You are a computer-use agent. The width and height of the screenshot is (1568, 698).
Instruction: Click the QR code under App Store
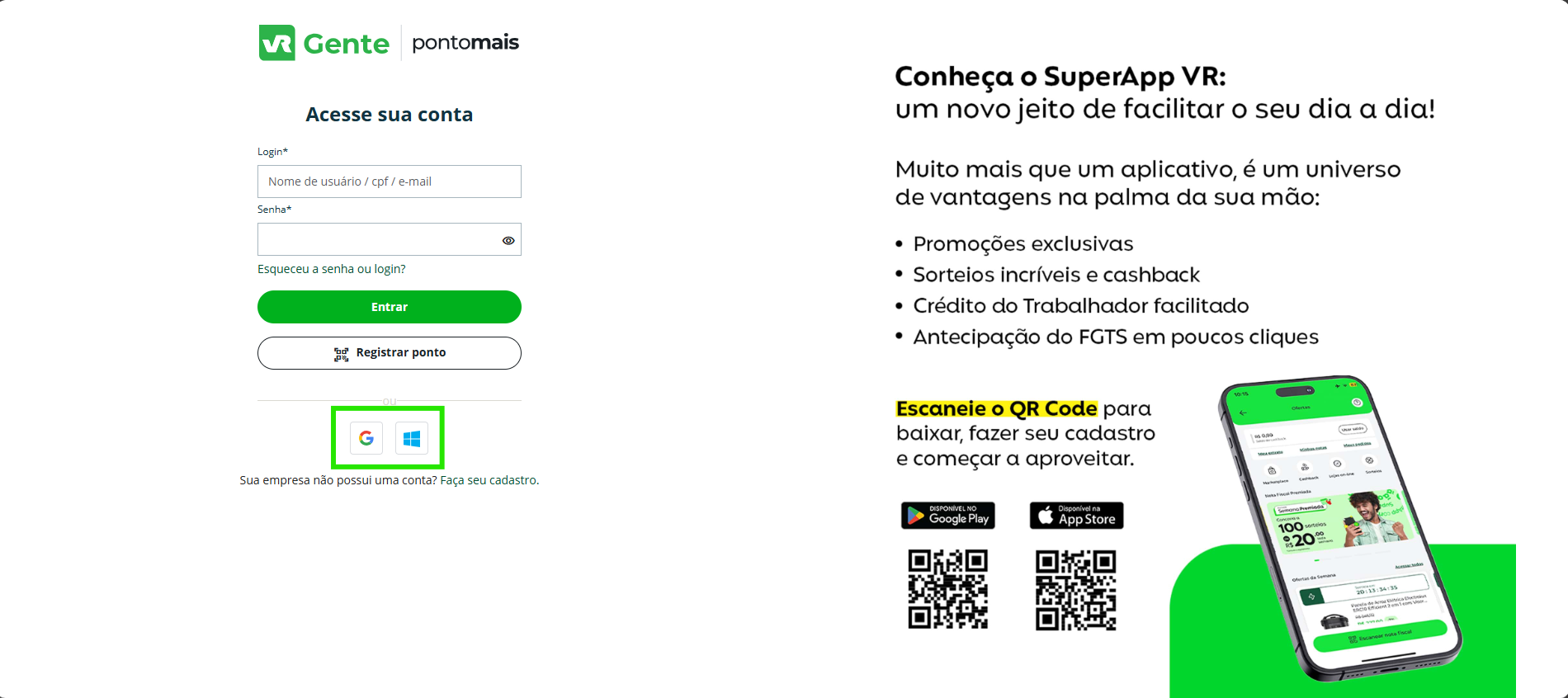pyautogui.click(x=1076, y=590)
